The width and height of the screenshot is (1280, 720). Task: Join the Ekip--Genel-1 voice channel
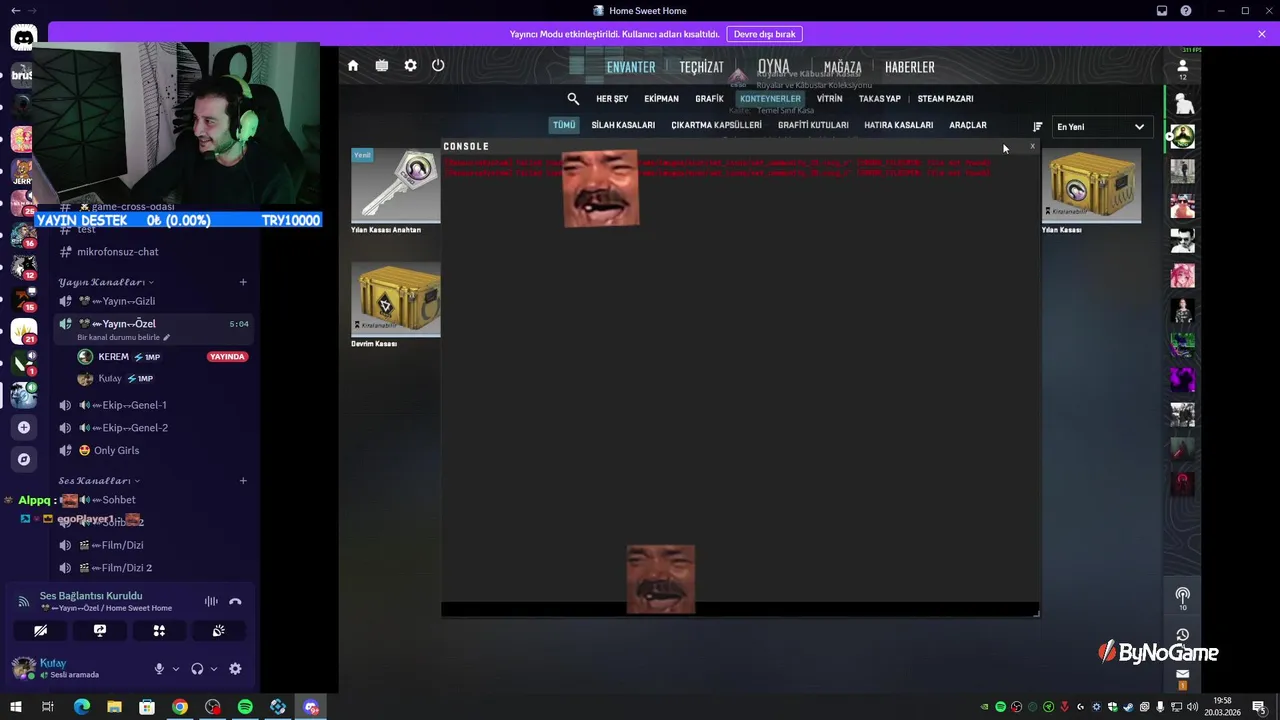pos(153,405)
